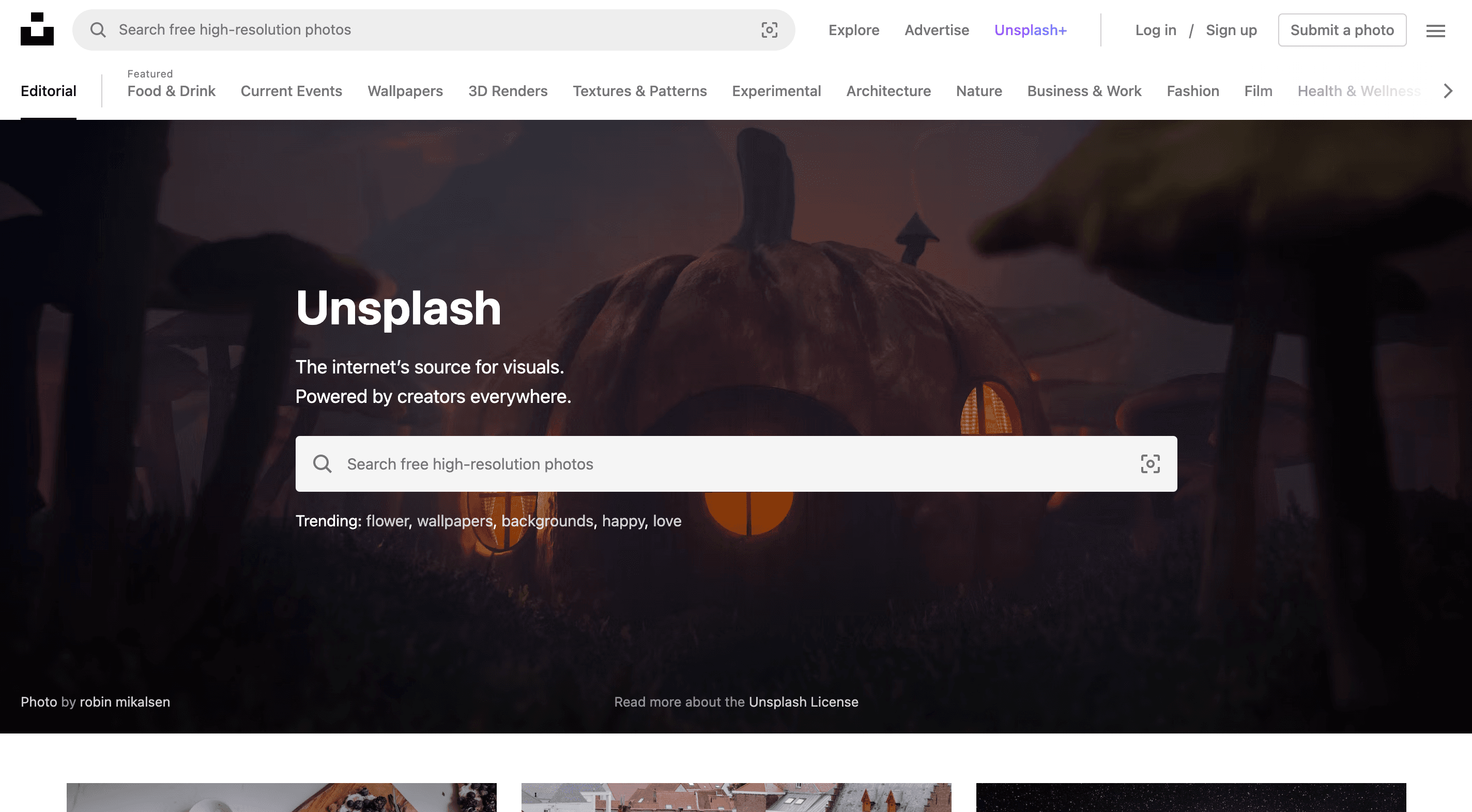Image resolution: width=1472 pixels, height=812 pixels.
Task: Open the starry night sky photo thumbnail
Action: click(x=1191, y=798)
